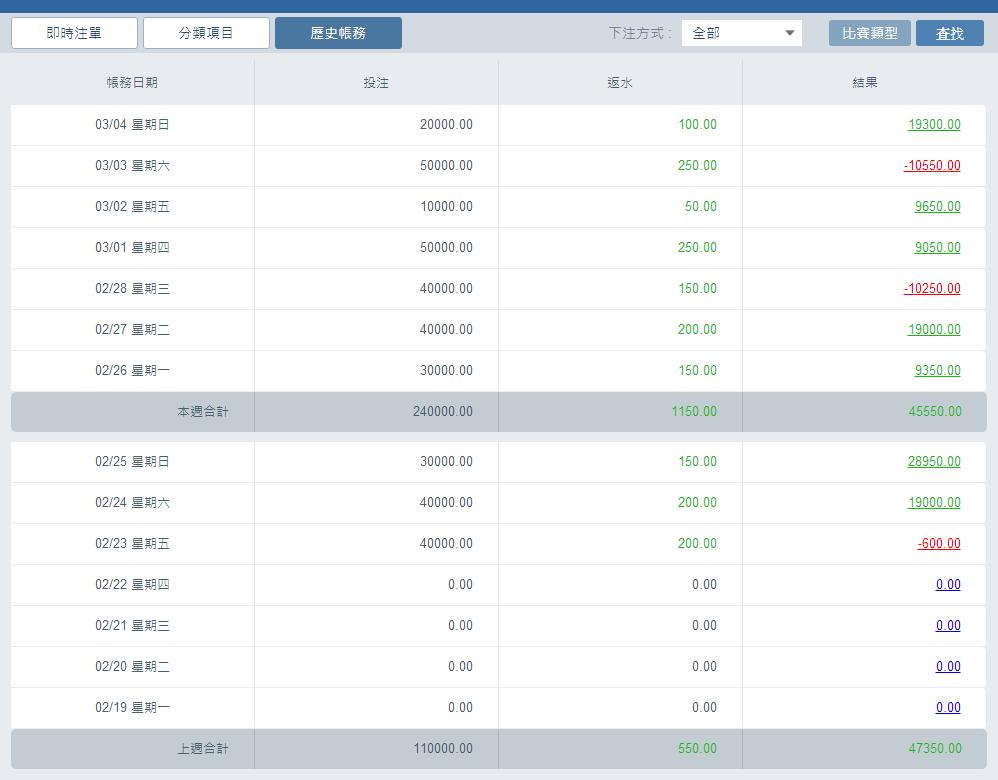Select the 歷史帳務 tab

[x=338, y=33]
